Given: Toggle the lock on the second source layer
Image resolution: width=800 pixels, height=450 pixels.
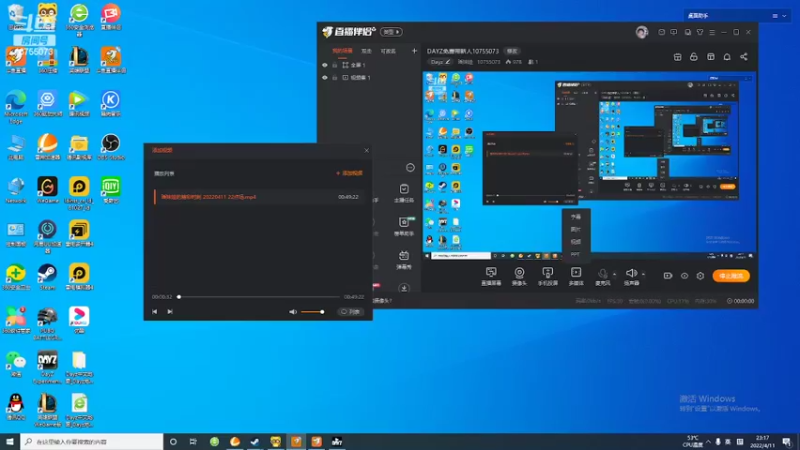Looking at the screenshot, I should [335, 78].
